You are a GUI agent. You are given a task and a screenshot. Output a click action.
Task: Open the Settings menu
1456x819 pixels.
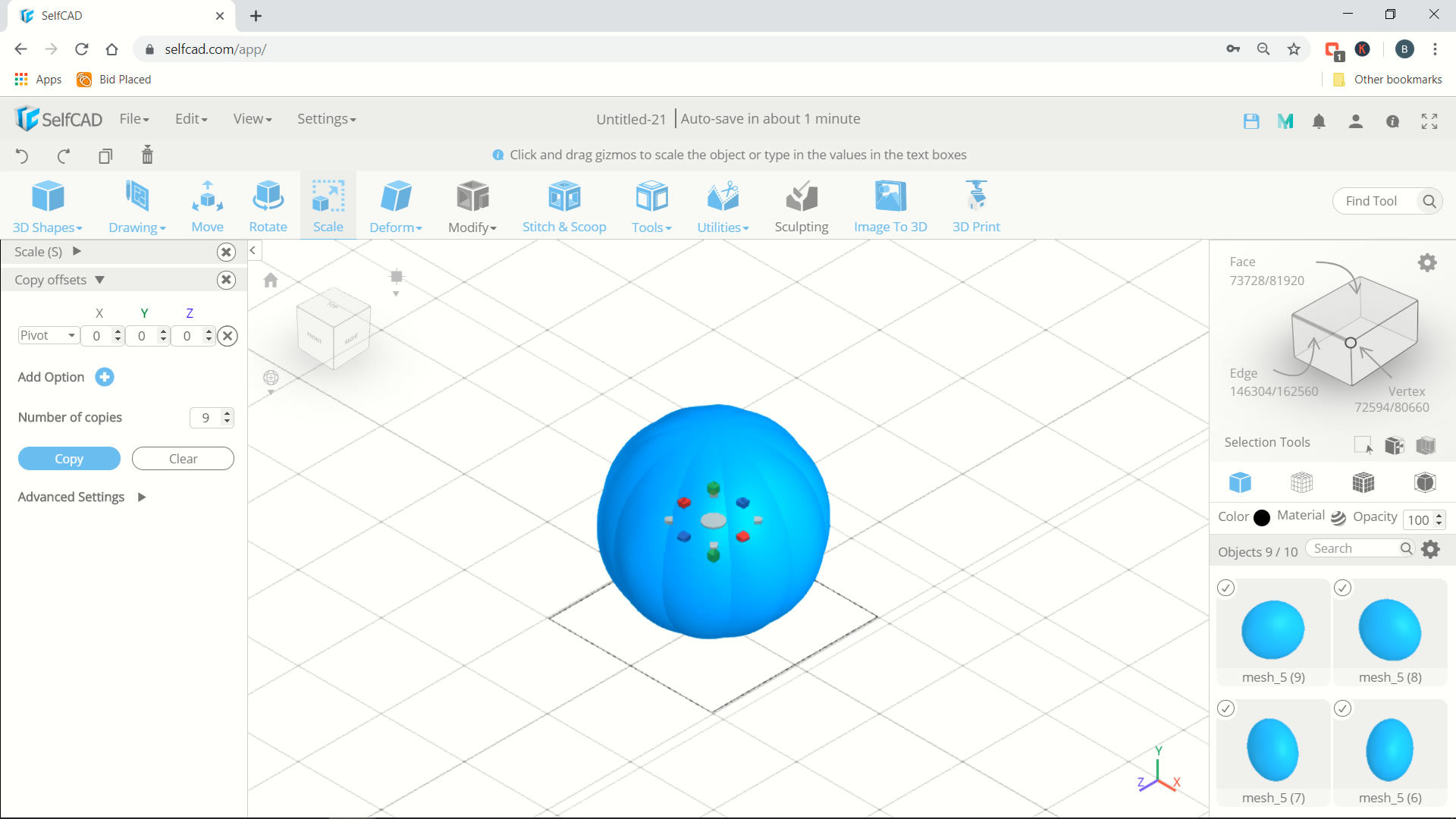(x=326, y=119)
